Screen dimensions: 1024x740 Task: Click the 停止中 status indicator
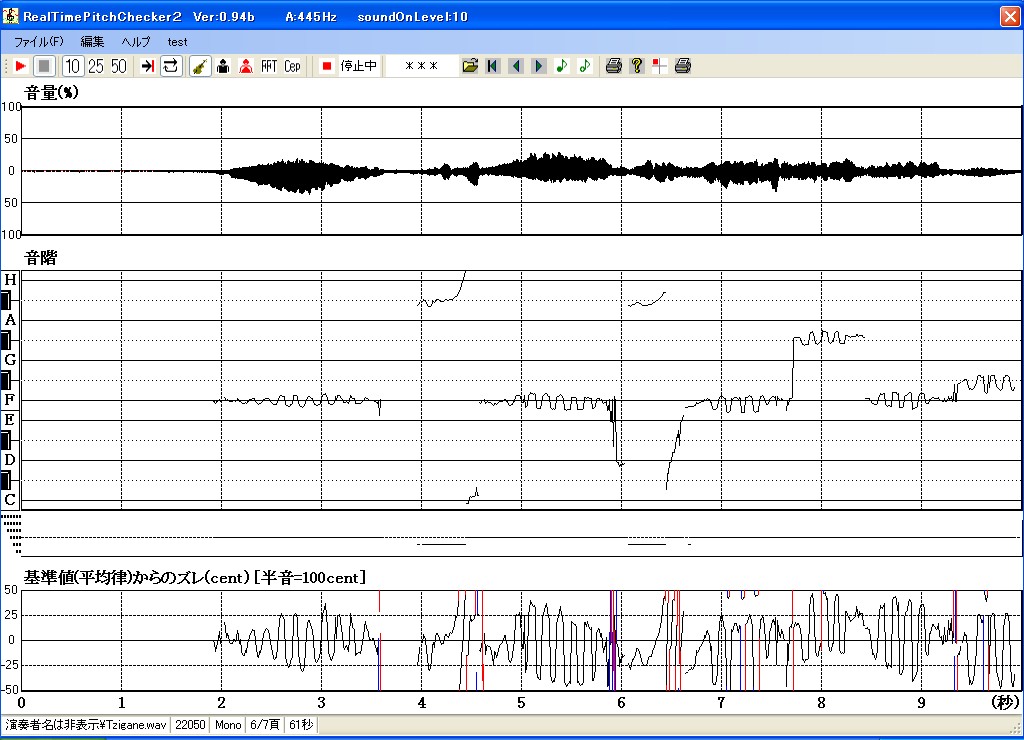coord(359,66)
